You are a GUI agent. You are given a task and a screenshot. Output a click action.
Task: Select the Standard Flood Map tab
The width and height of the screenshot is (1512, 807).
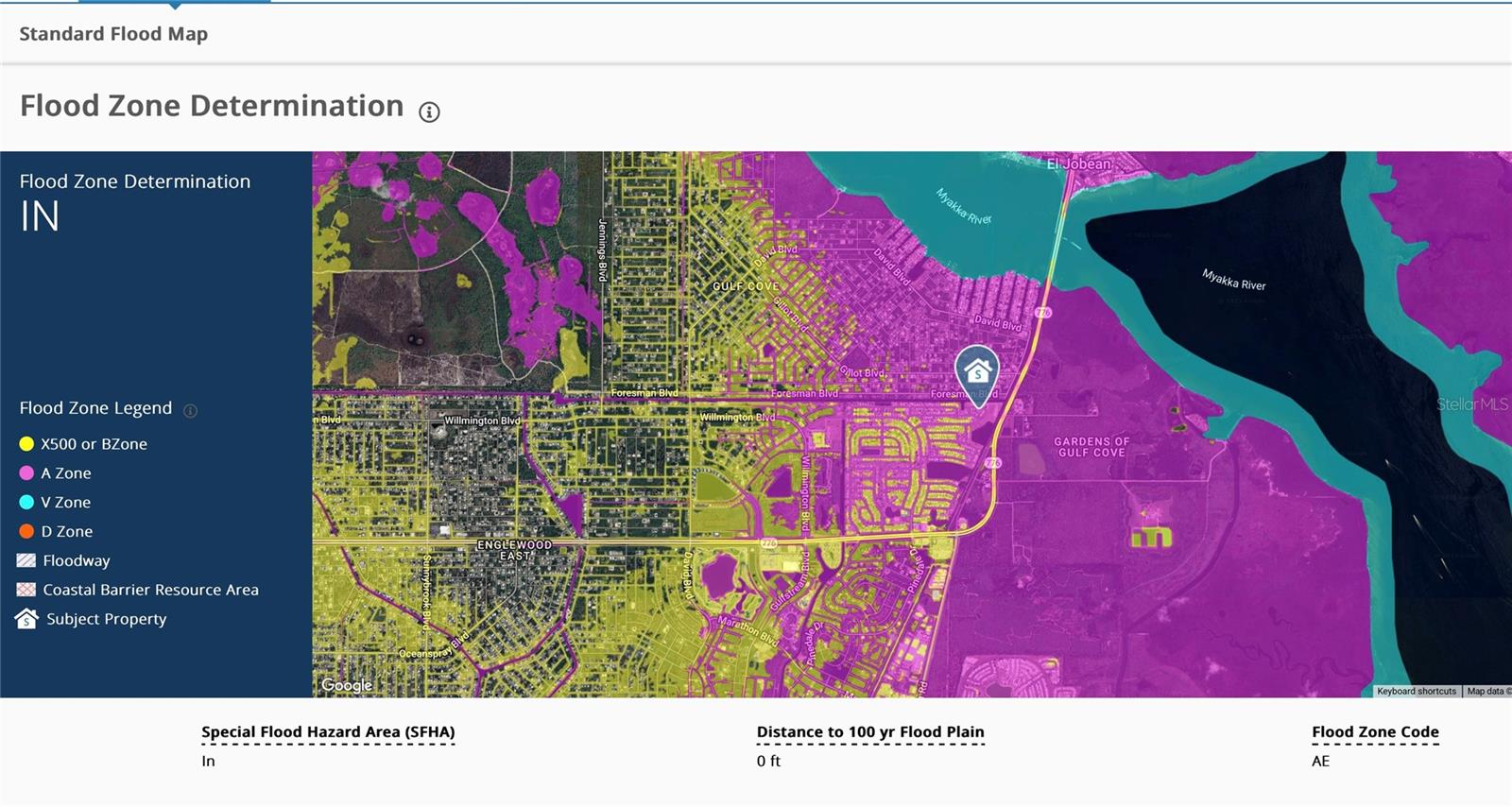click(x=113, y=34)
